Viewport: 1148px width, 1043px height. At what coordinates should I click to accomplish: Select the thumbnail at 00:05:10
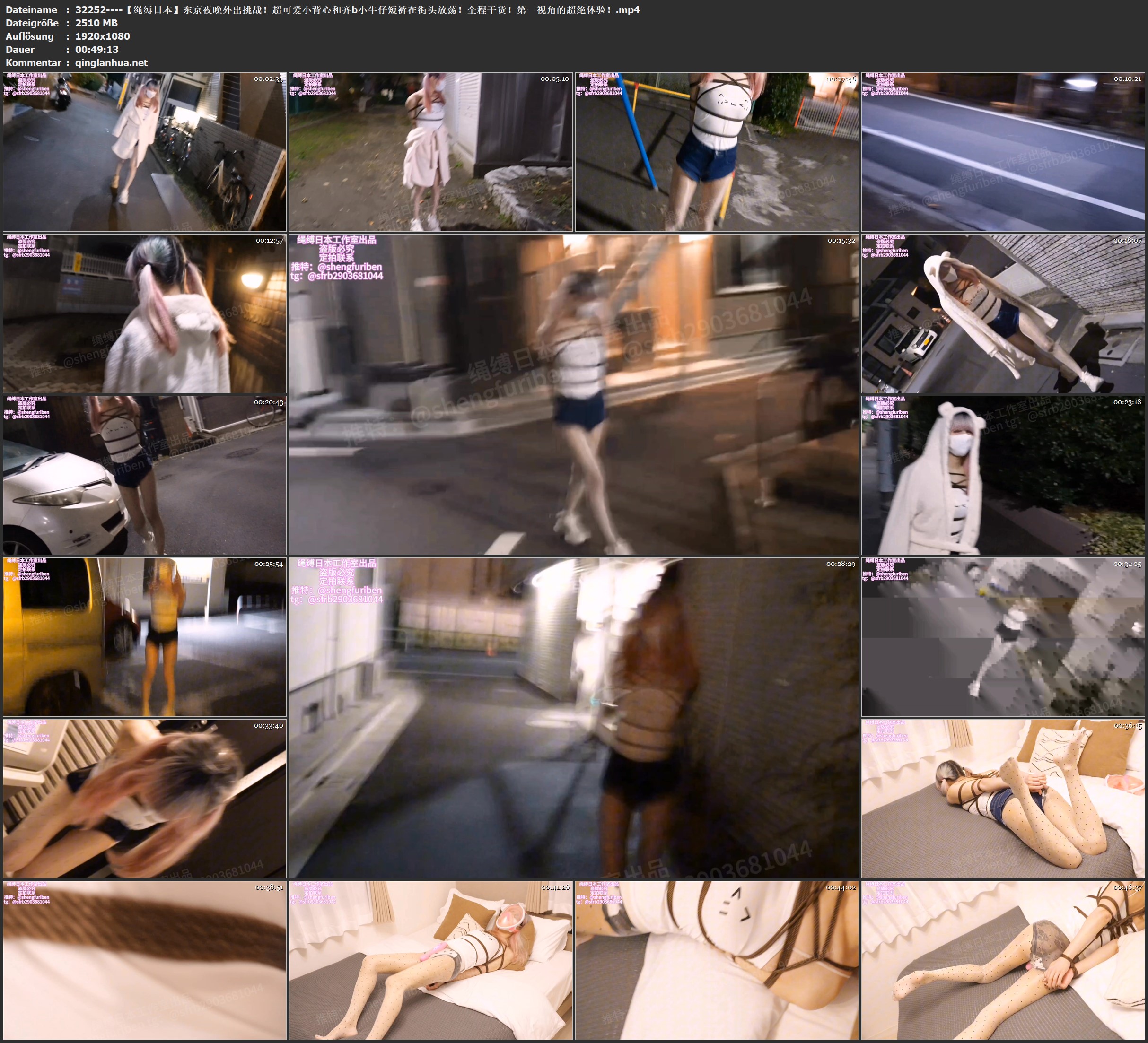[x=430, y=151]
